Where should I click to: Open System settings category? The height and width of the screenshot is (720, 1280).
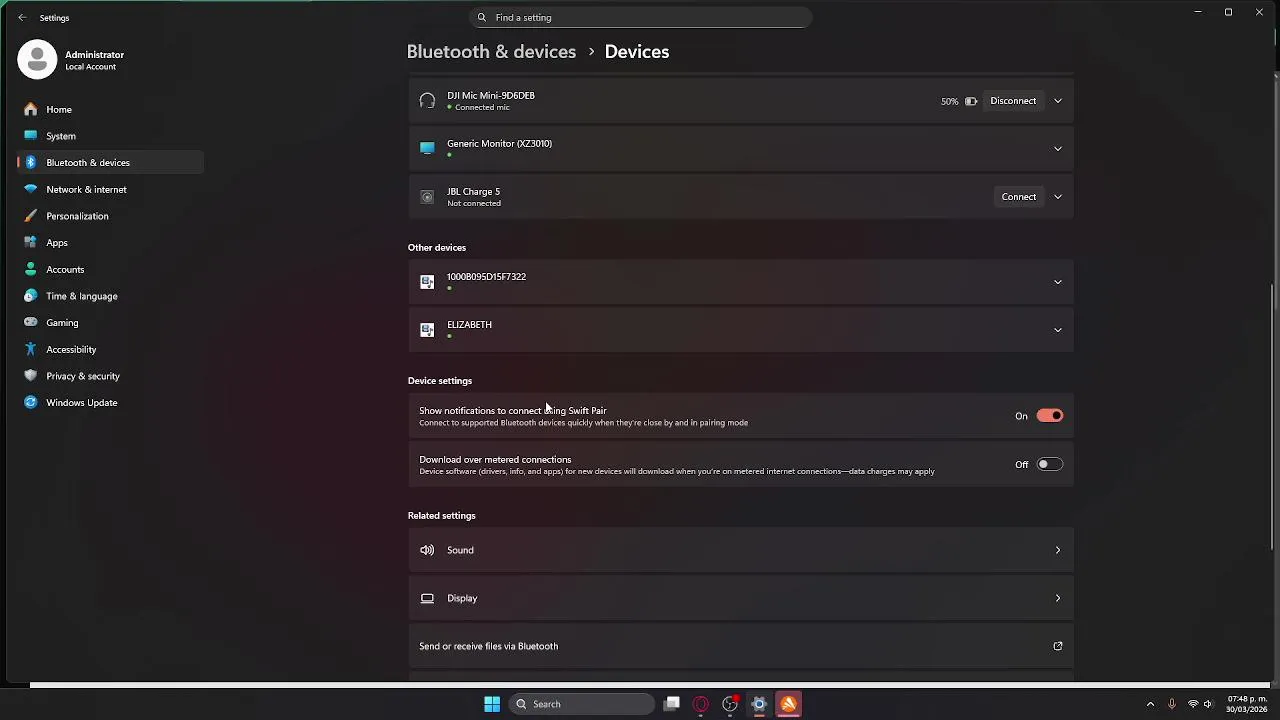pos(110,136)
